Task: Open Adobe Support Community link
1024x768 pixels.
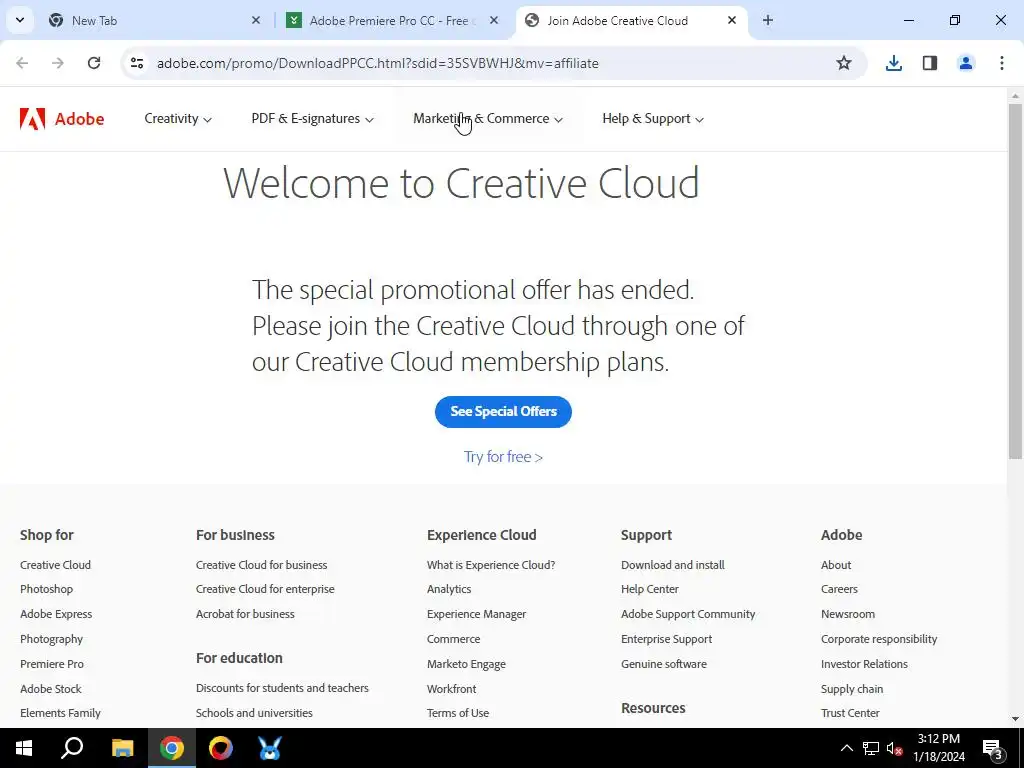Action: tap(688, 614)
